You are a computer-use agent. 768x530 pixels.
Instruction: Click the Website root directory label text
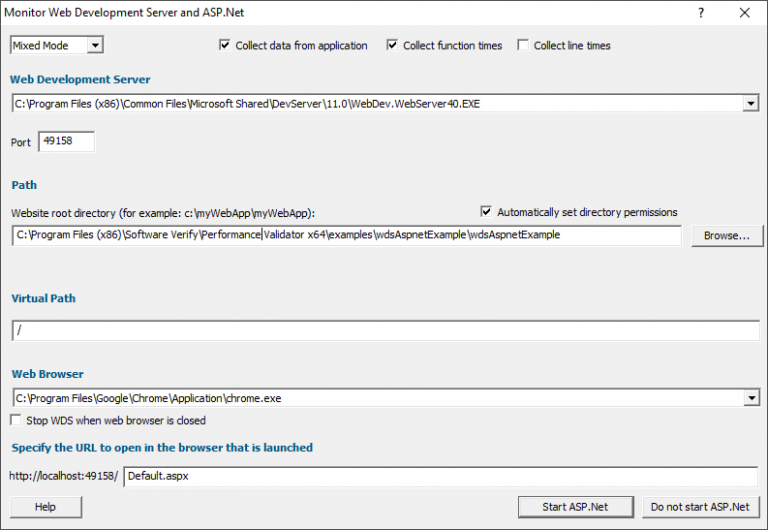[163, 213]
